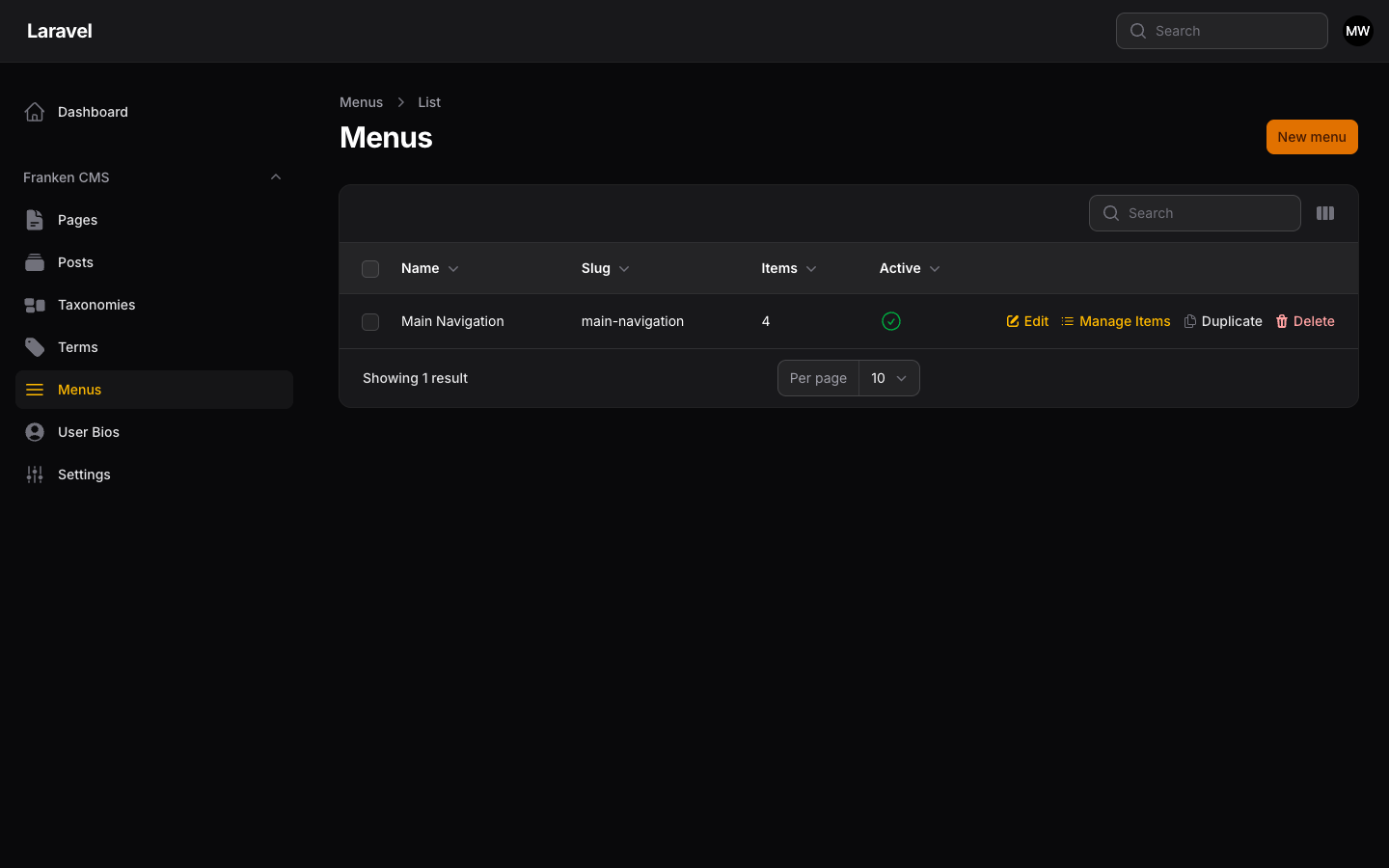Open Taxonomies via its sidebar icon
This screenshot has height=868, width=1389.
pos(35,305)
